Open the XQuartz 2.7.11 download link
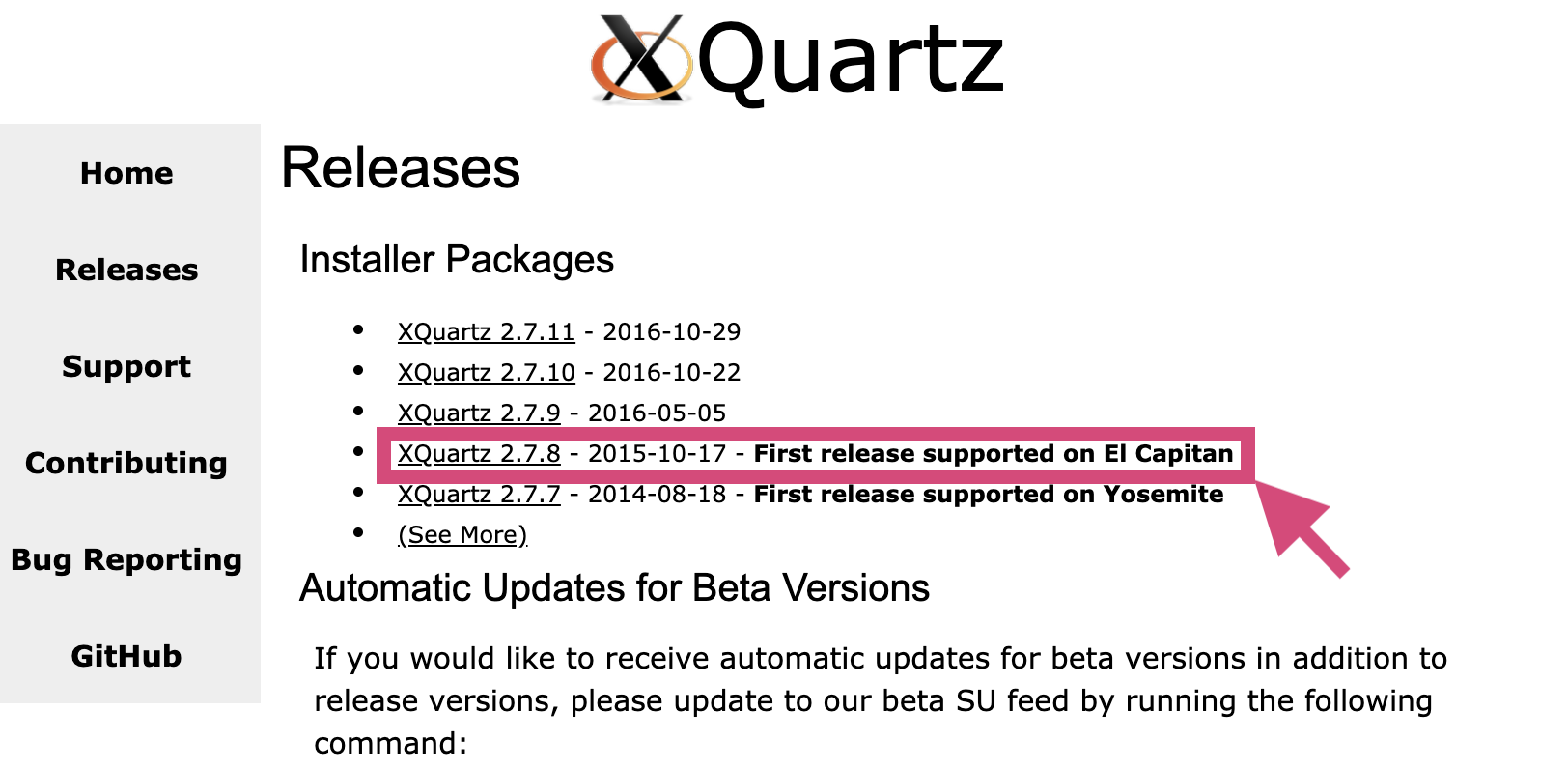Screen dimensions: 1568x769 486,332
